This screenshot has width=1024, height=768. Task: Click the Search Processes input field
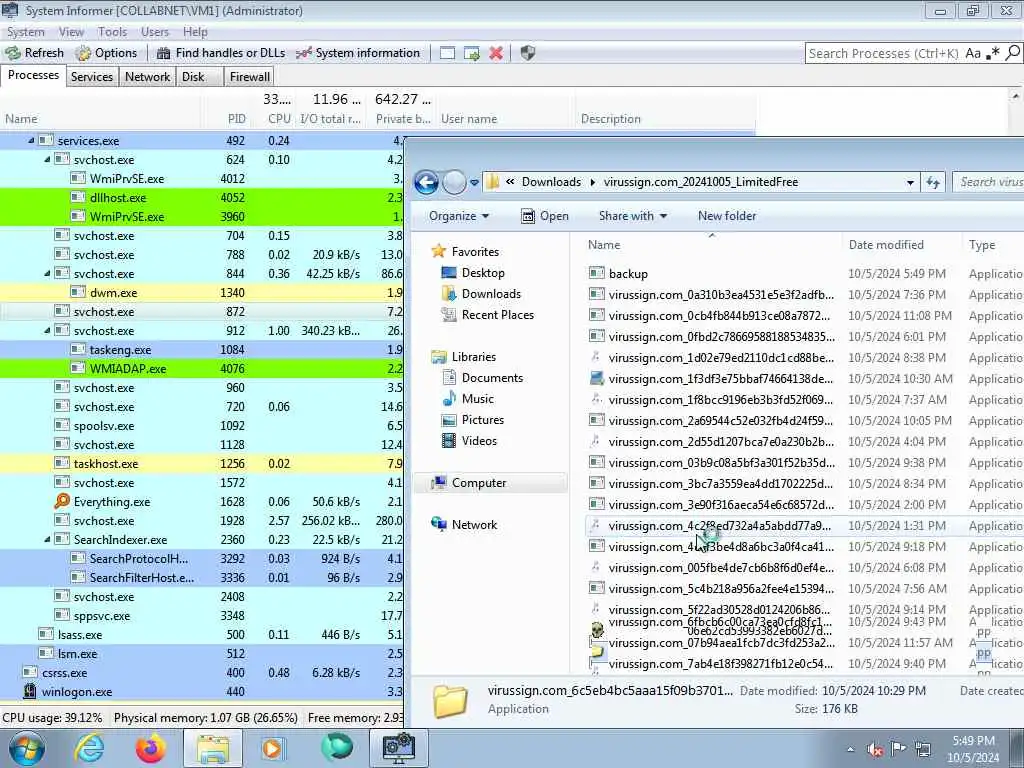point(884,54)
